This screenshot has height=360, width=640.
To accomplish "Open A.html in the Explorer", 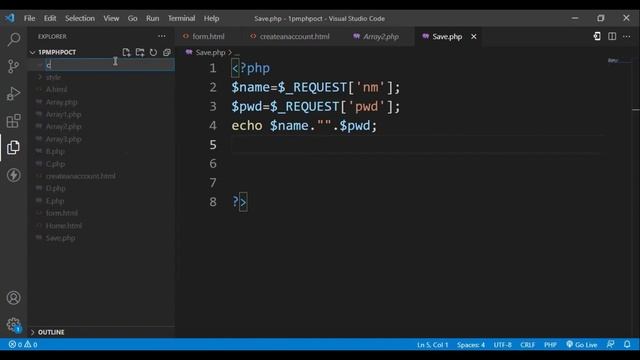I will point(56,89).
